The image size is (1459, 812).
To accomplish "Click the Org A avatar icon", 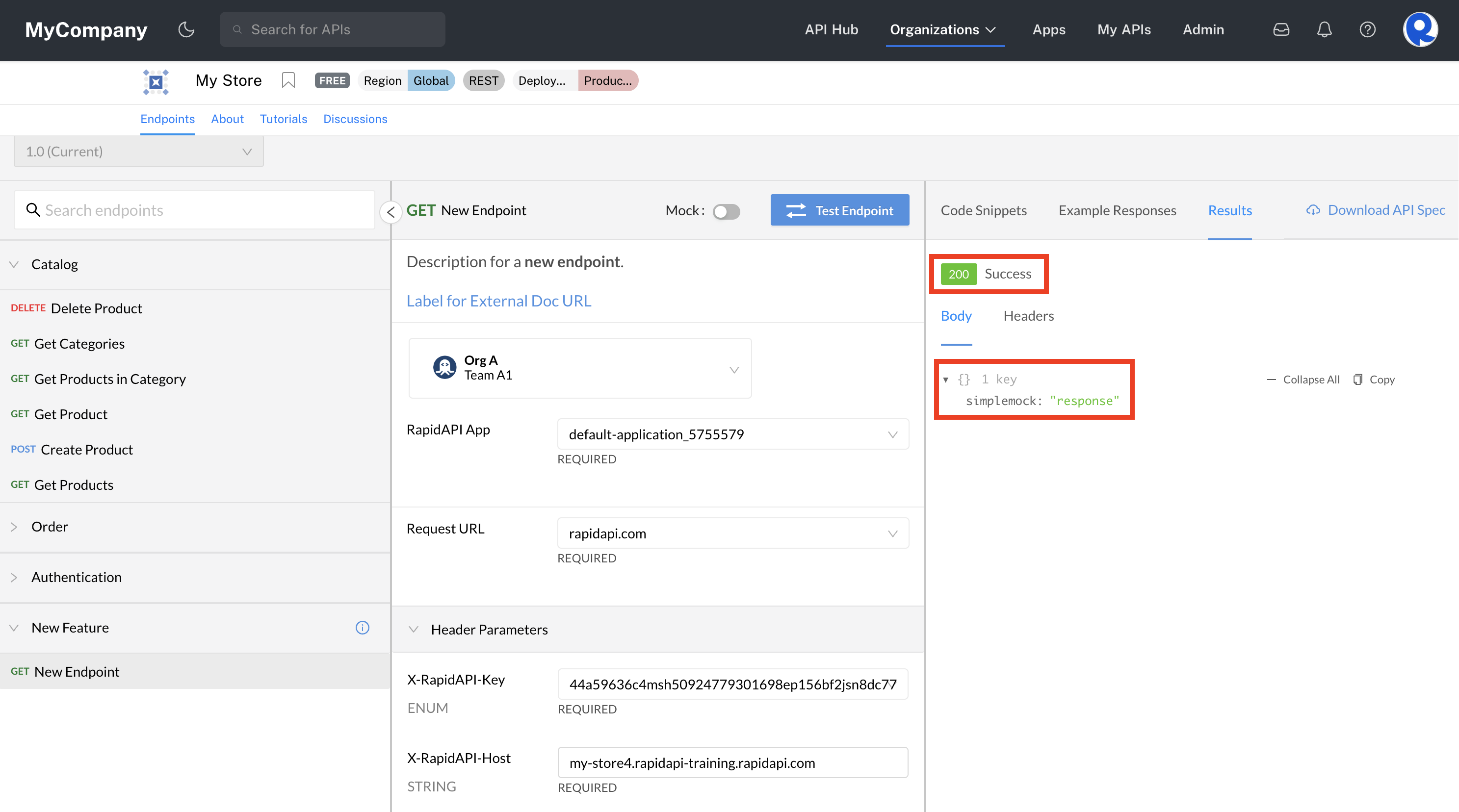I will pyautogui.click(x=444, y=367).
